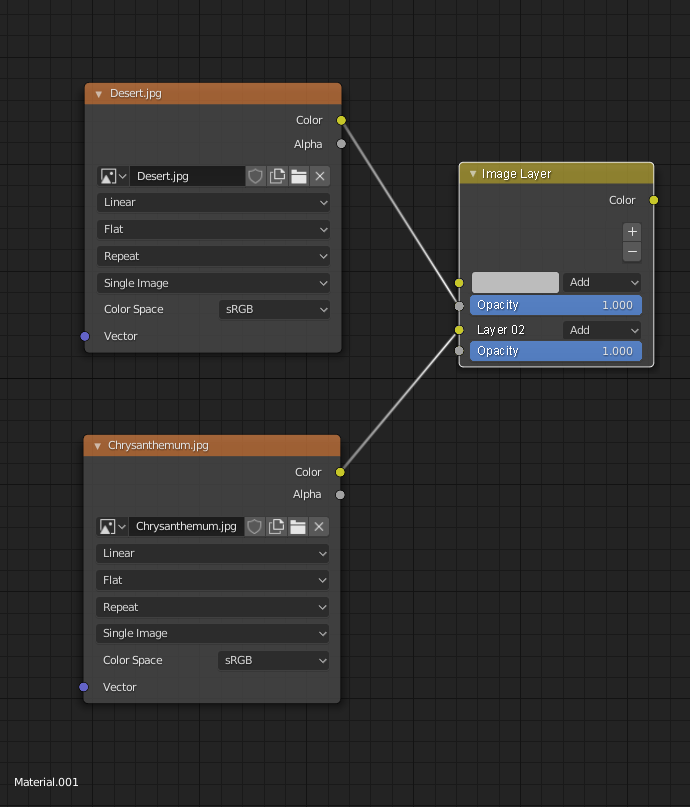Browse images icon in Chrysanthemum.jpg node
This screenshot has width=690, height=807.
pyautogui.click(x=112, y=527)
